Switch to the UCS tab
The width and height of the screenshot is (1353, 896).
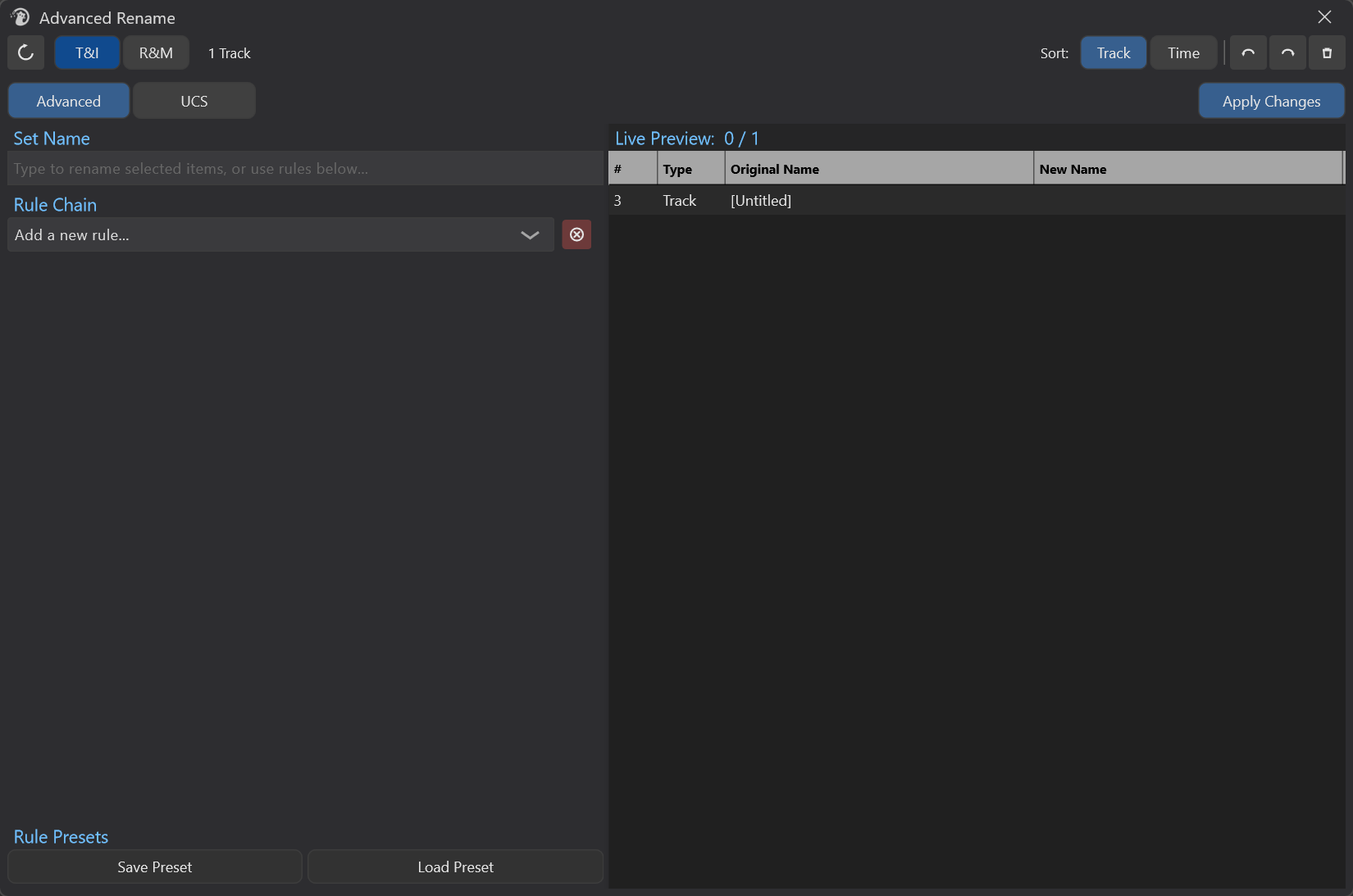pyautogui.click(x=194, y=101)
